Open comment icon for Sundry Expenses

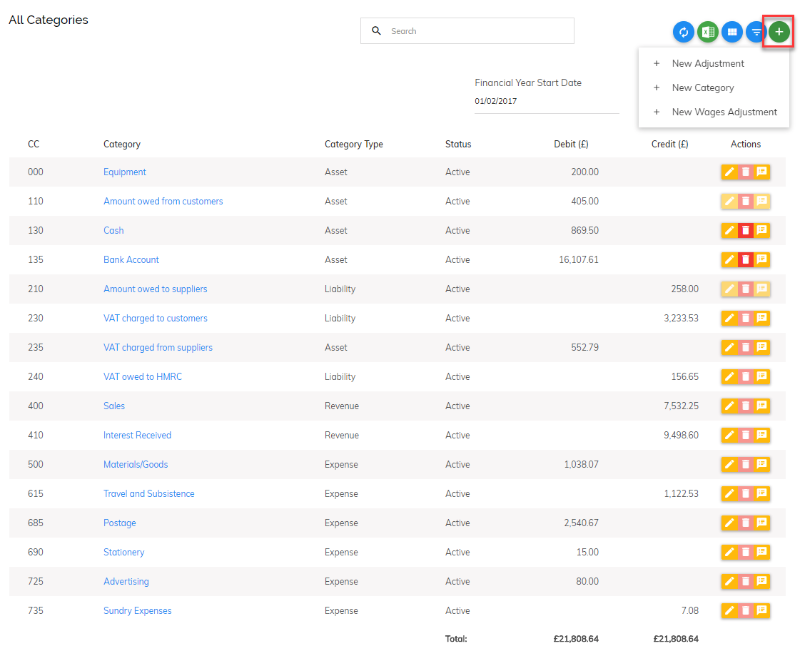[762, 610]
